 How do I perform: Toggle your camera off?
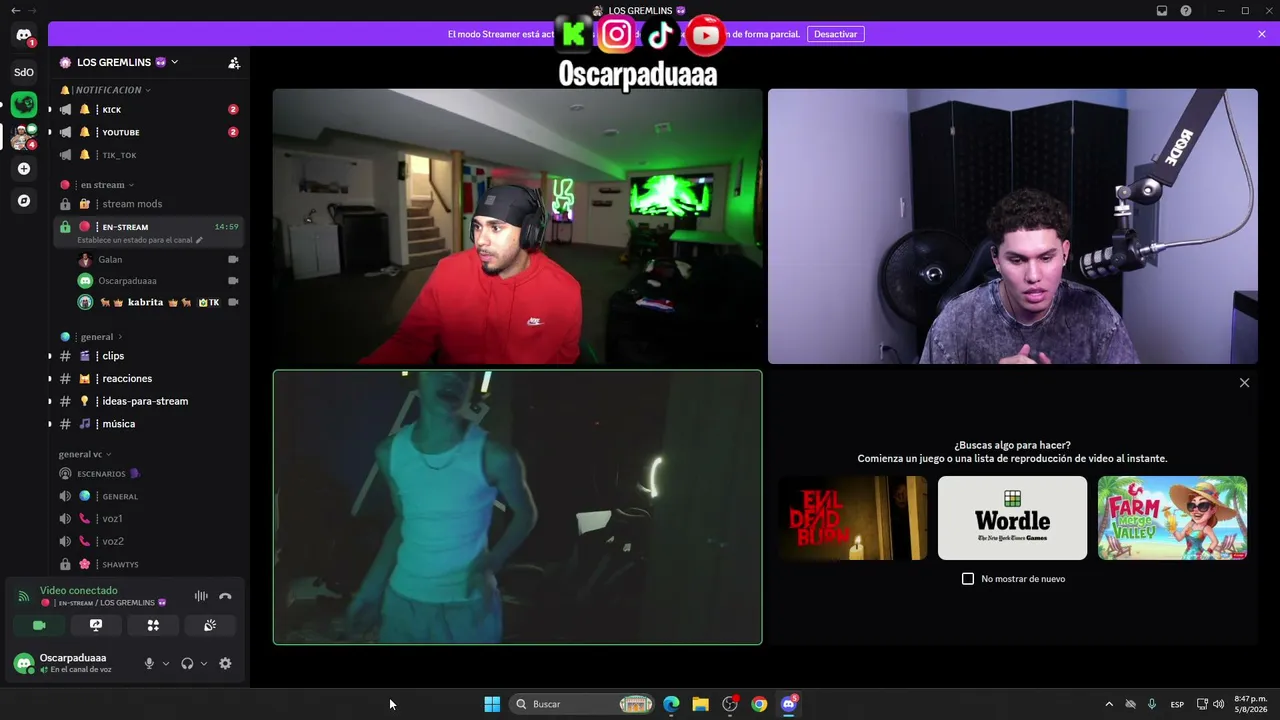point(39,625)
